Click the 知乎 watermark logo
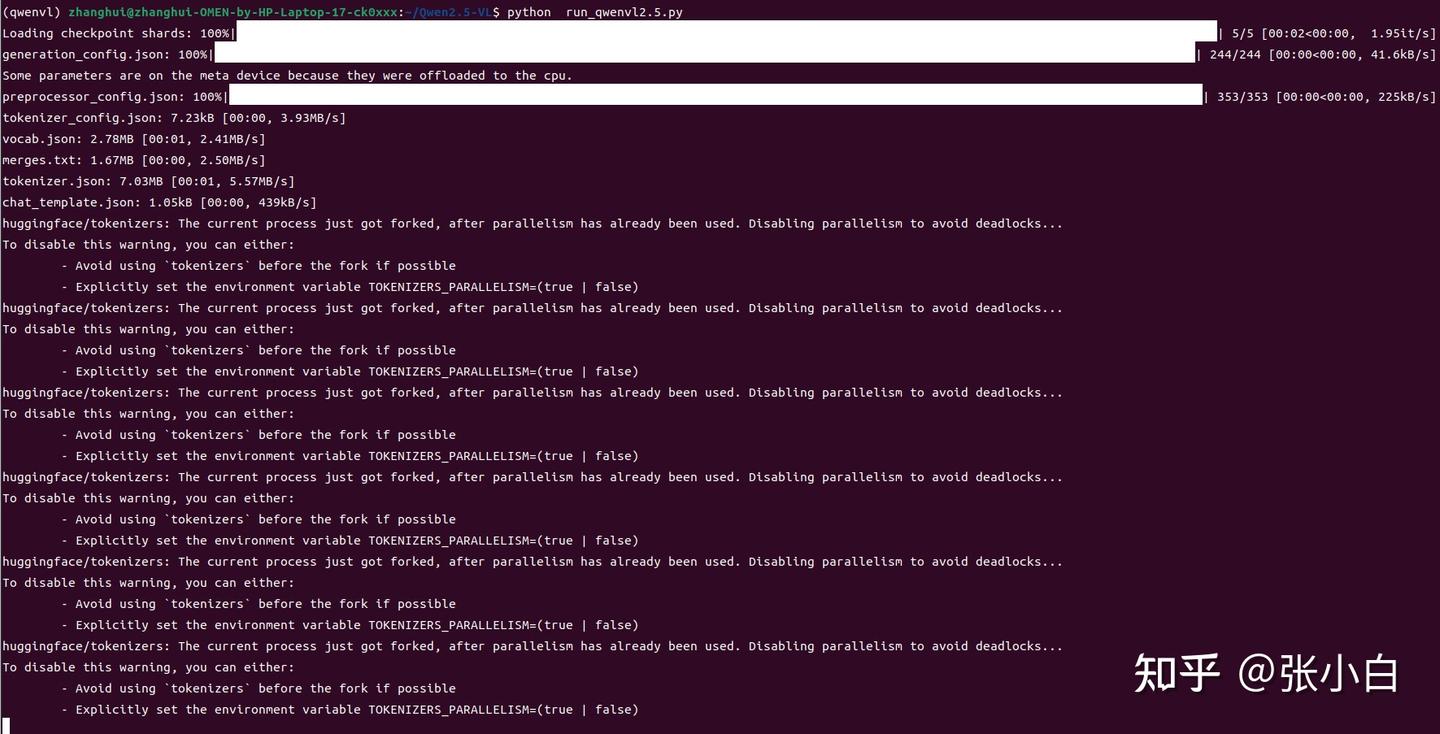This screenshot has width=1440, height=734. (x=1177, y=673)
